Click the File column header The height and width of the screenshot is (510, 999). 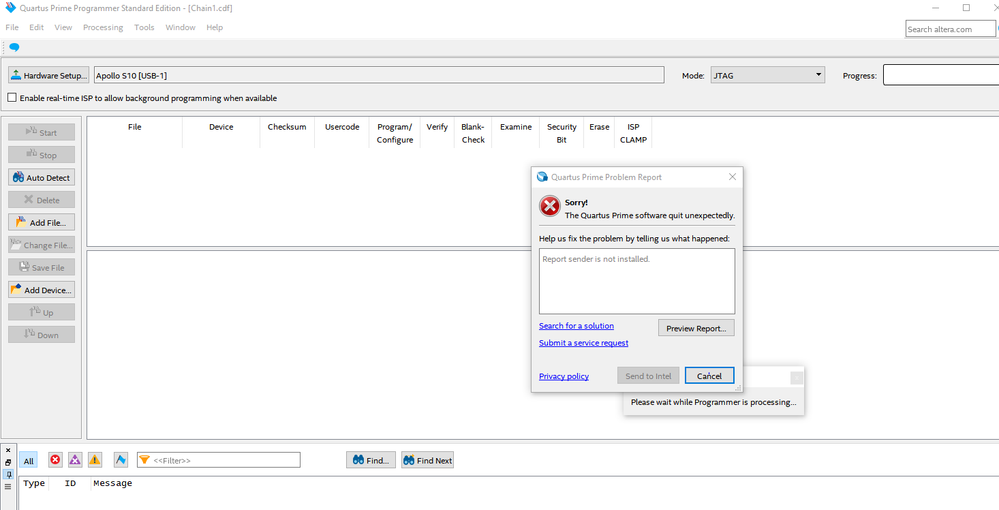tap(134, 133)
